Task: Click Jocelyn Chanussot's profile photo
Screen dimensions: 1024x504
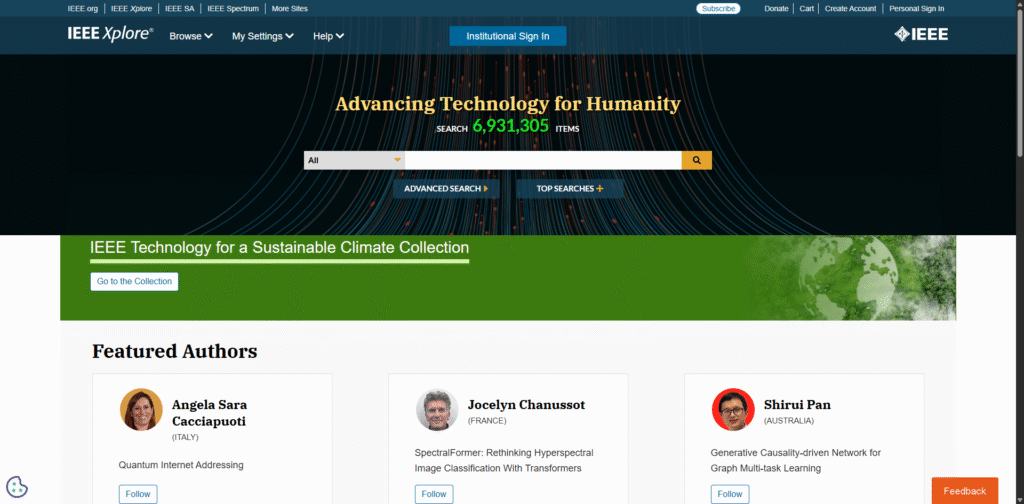Action: [437, 410]
